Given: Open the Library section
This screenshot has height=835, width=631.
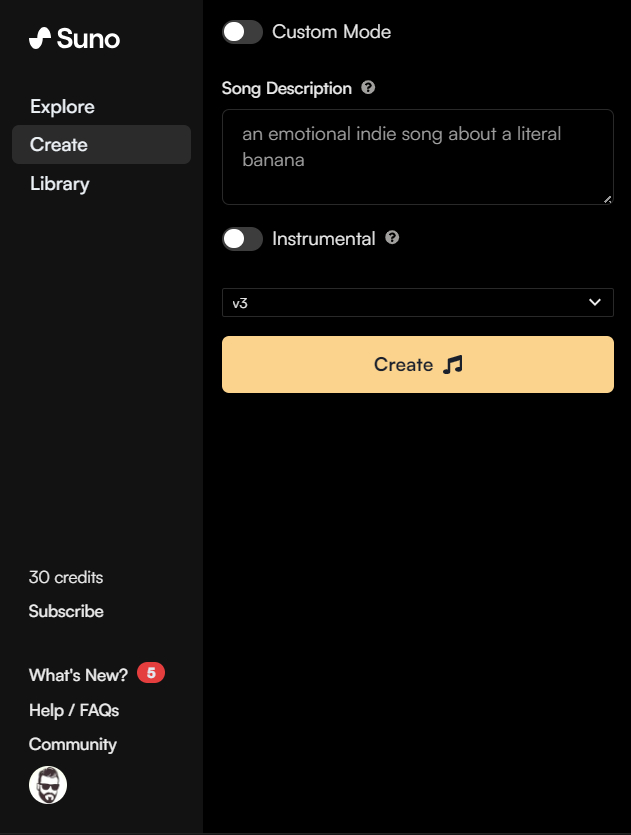Looking at the screenshot, I should click(x=60, y=184).
